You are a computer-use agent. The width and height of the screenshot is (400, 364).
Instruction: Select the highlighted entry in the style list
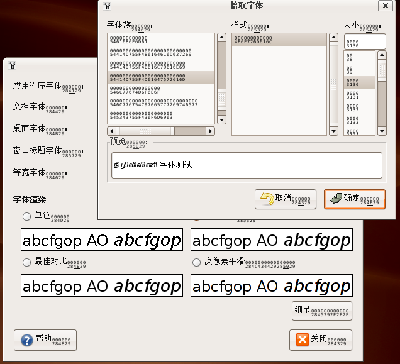pyautogui.click(x=279, y=39)
